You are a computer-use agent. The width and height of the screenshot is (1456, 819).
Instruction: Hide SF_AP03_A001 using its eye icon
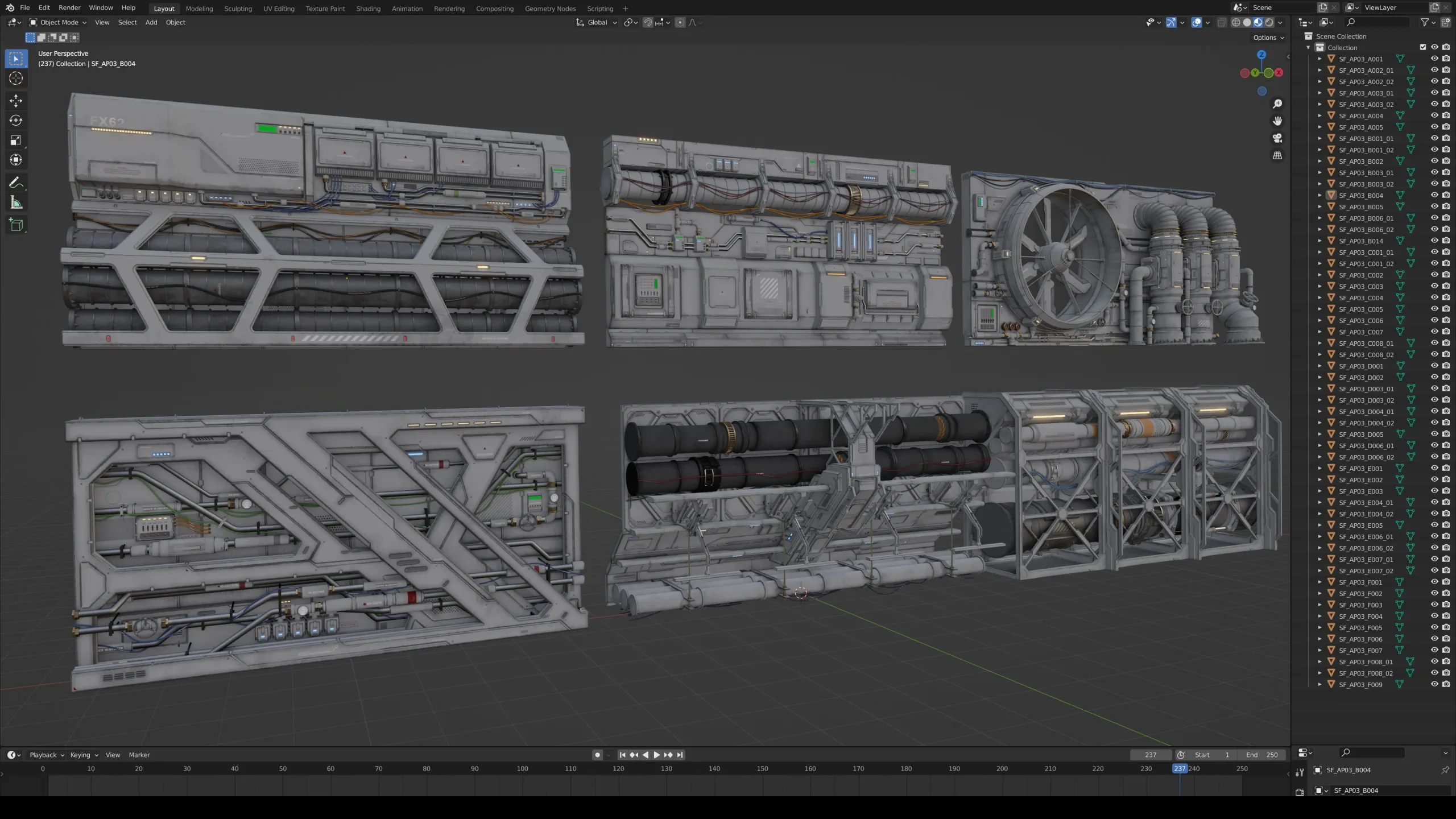1434,59
